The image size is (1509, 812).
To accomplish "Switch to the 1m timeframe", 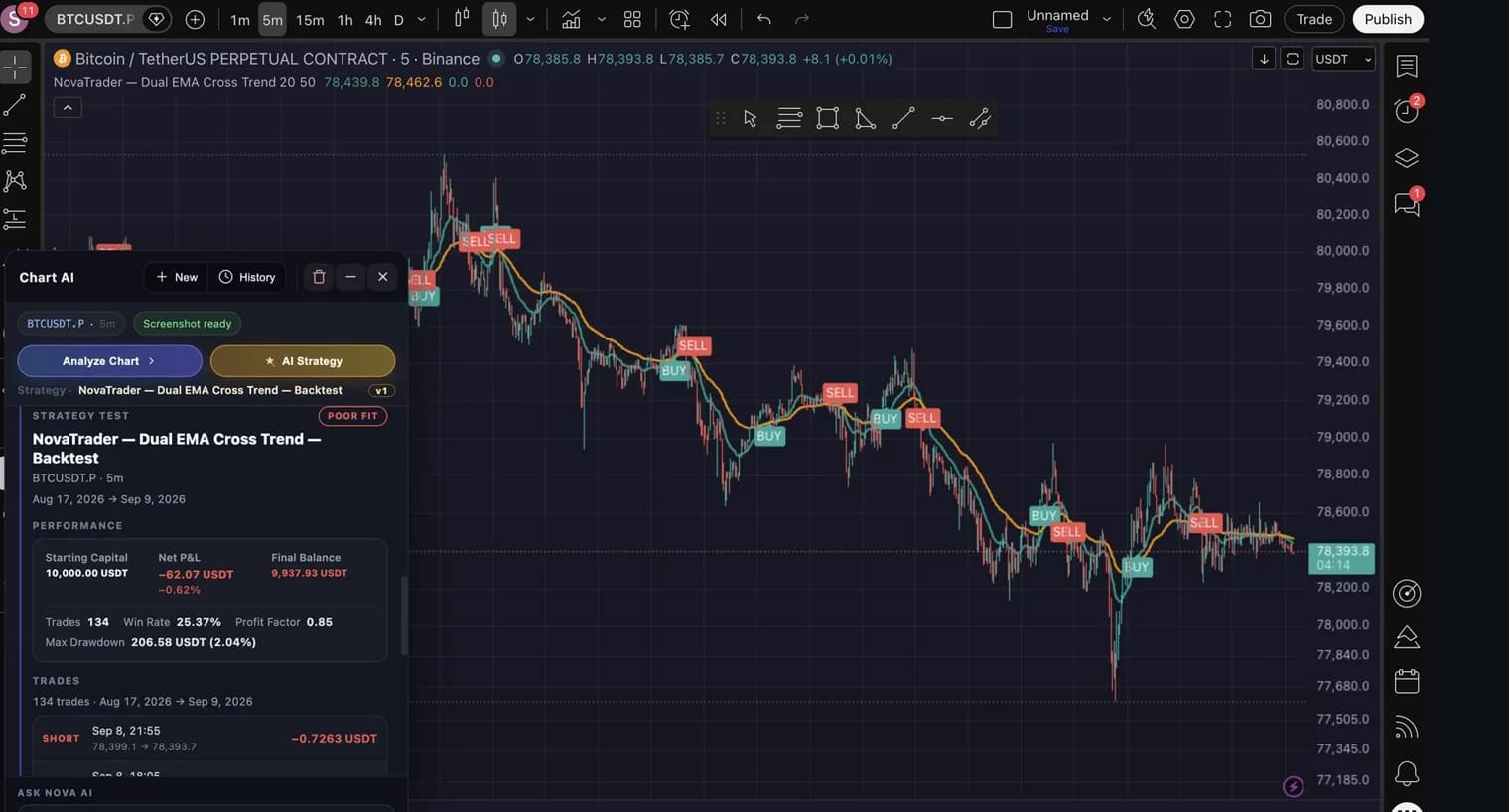I will coord(240,19).
